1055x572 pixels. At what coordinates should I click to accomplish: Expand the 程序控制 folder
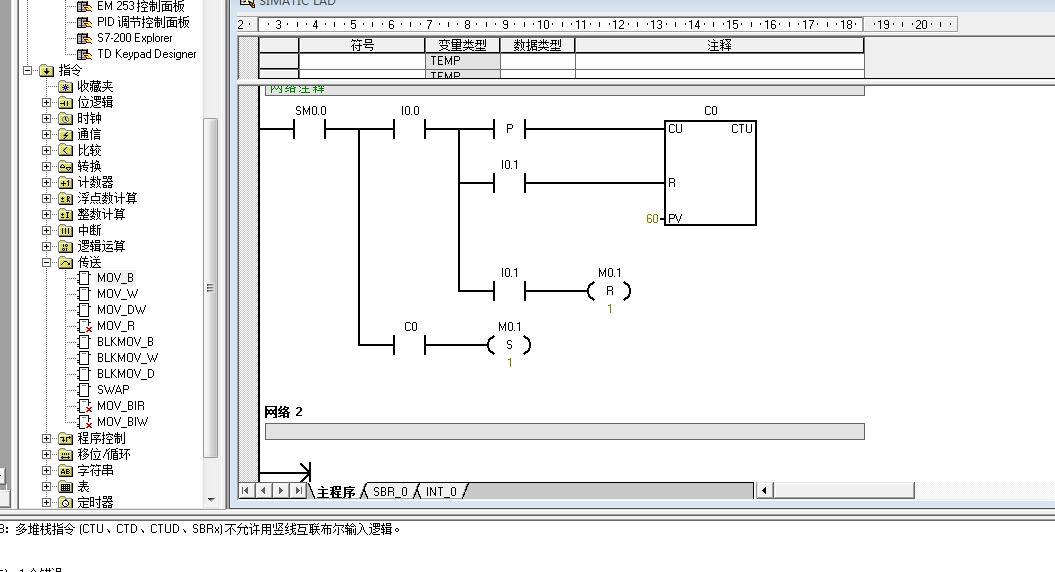[46, 438]
